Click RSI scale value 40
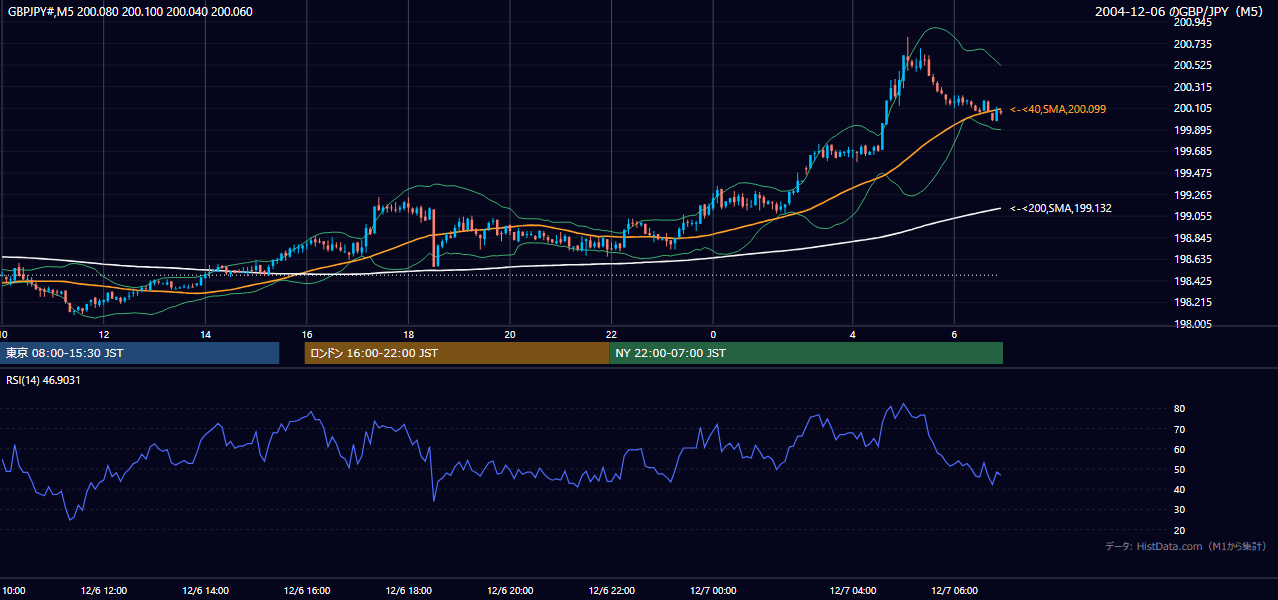 point(1179,489)
